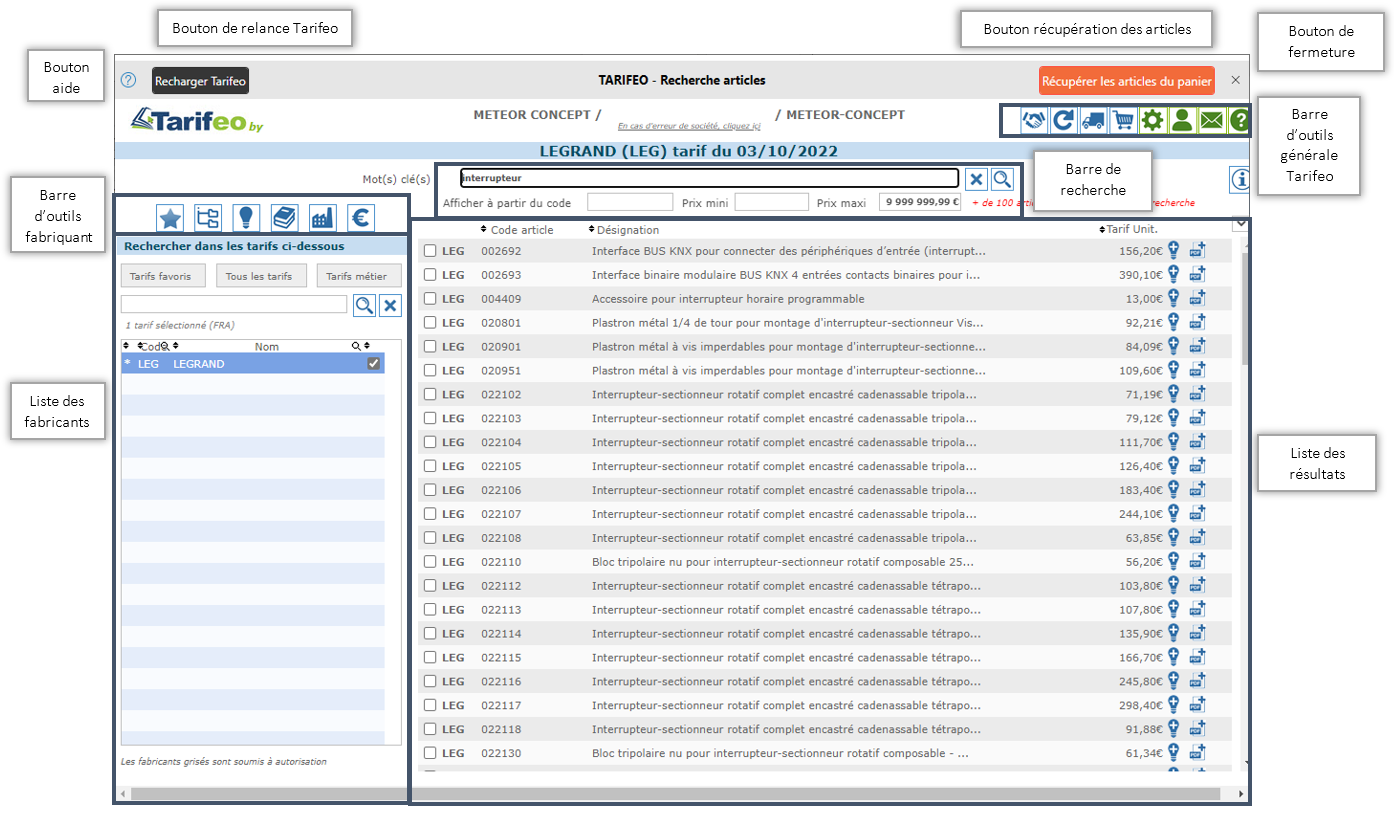
Task: Open settings with the green gear icon
Action: 1152,120
